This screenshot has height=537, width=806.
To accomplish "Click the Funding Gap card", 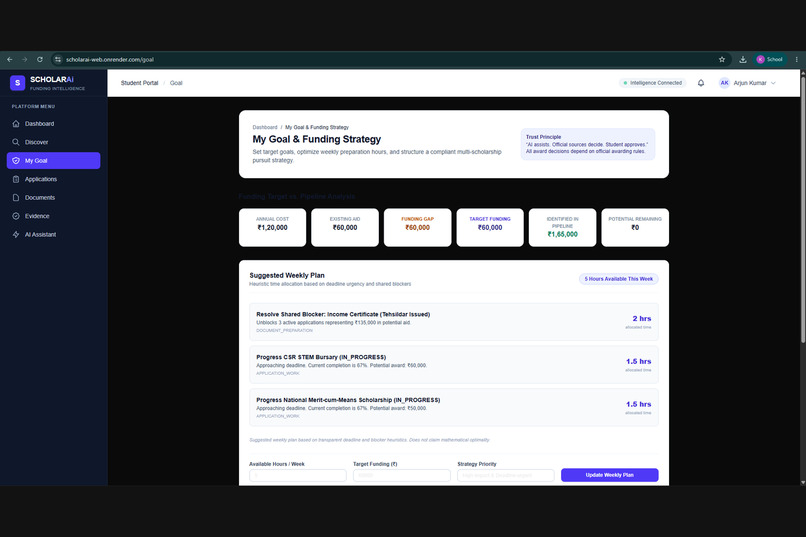I will 417,228.
